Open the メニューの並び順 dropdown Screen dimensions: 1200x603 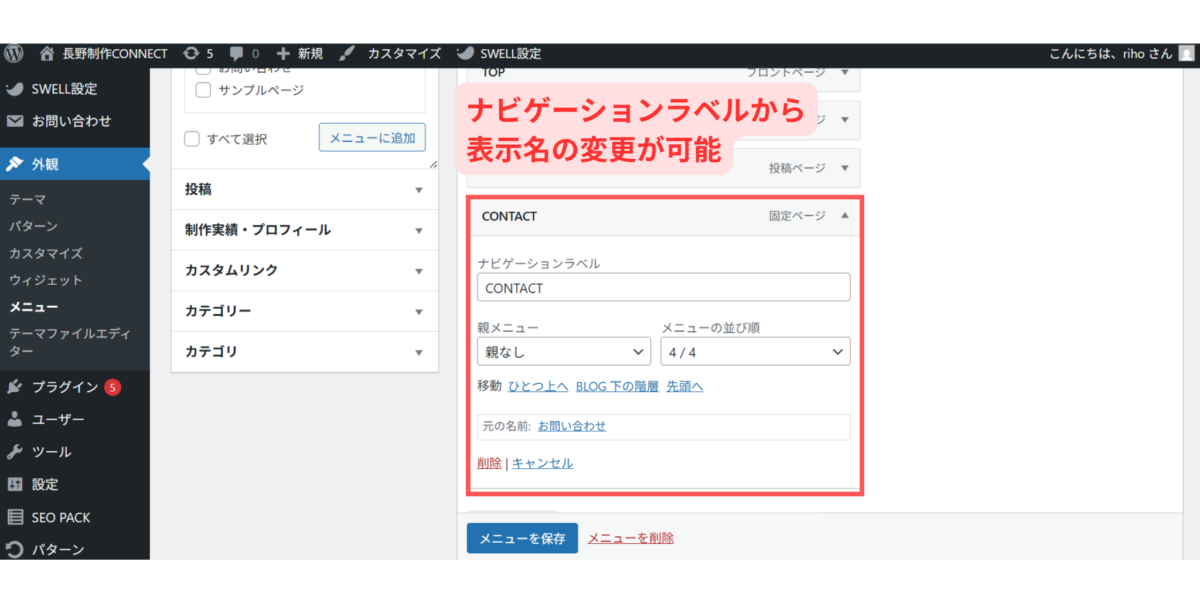click(755, 352)
